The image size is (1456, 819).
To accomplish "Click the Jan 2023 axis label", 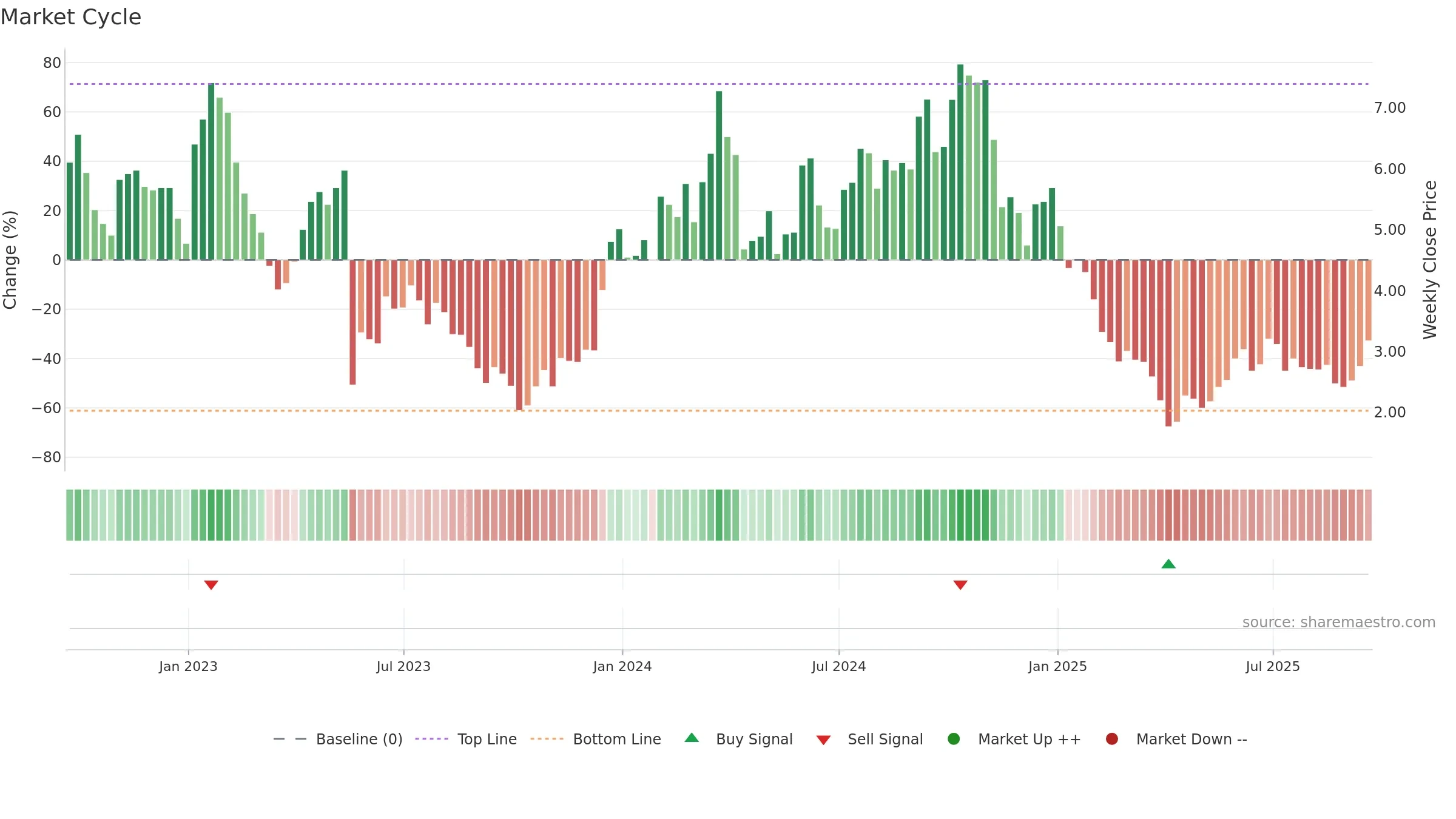I will (x=188, y=666).
